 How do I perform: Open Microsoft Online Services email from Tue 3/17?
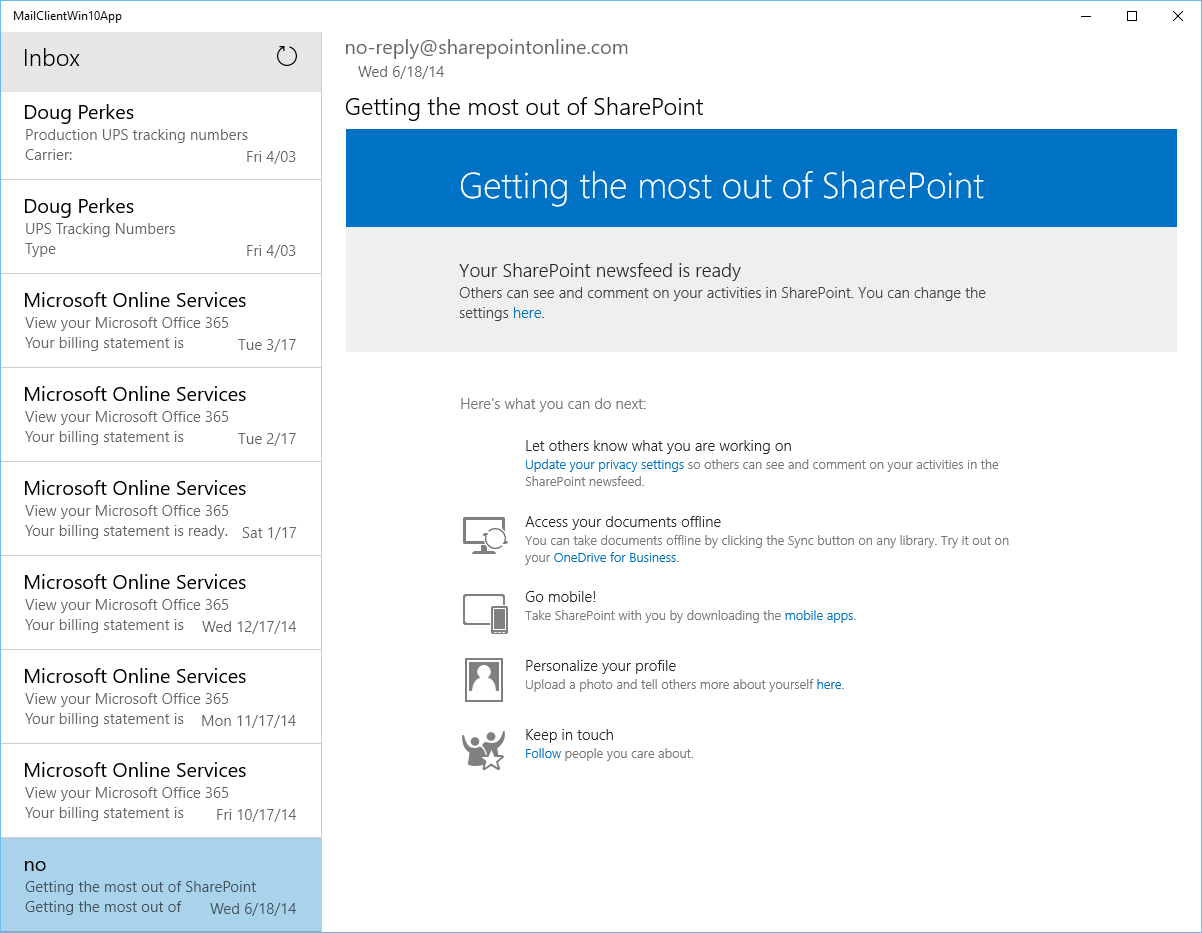pyautogui.click(x=160, y=322)
